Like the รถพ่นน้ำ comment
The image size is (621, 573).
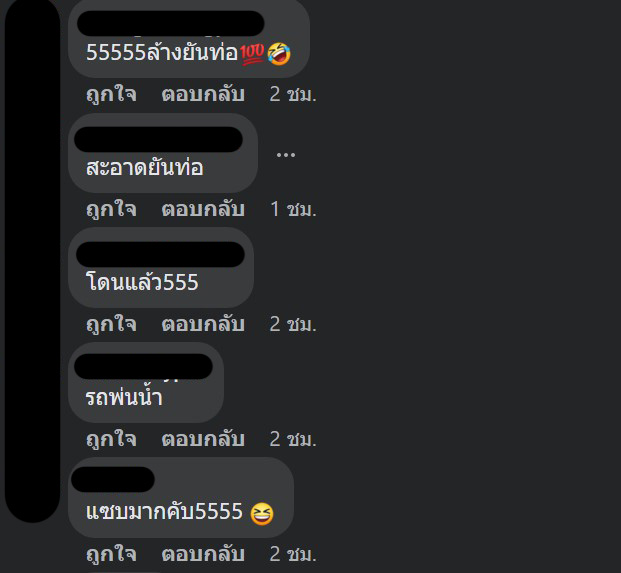click(111, 439)
